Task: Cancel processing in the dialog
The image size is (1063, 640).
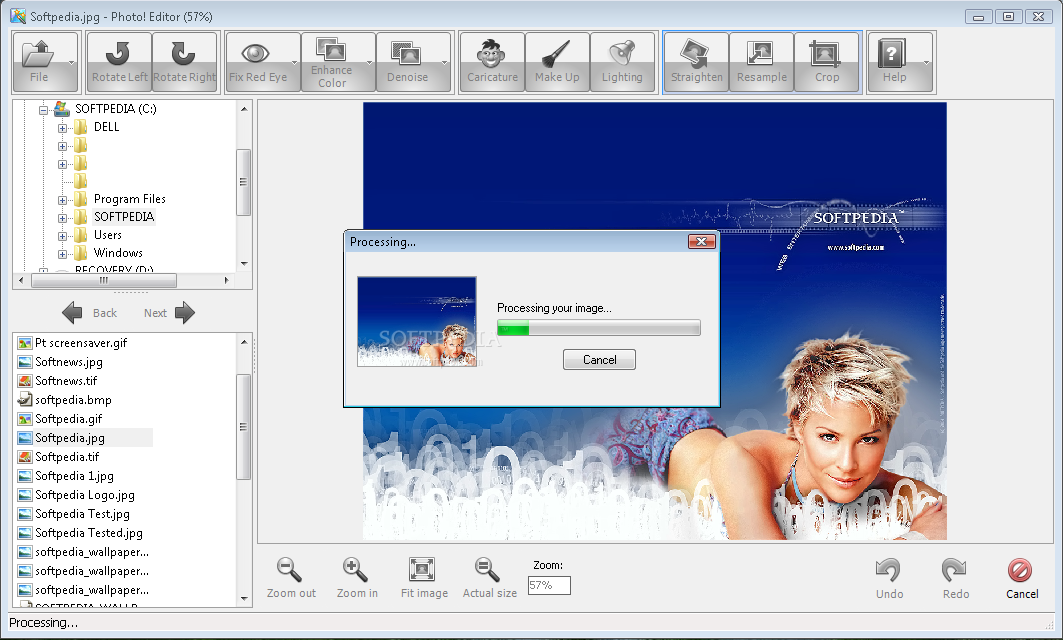Action: tap(599, 359)
